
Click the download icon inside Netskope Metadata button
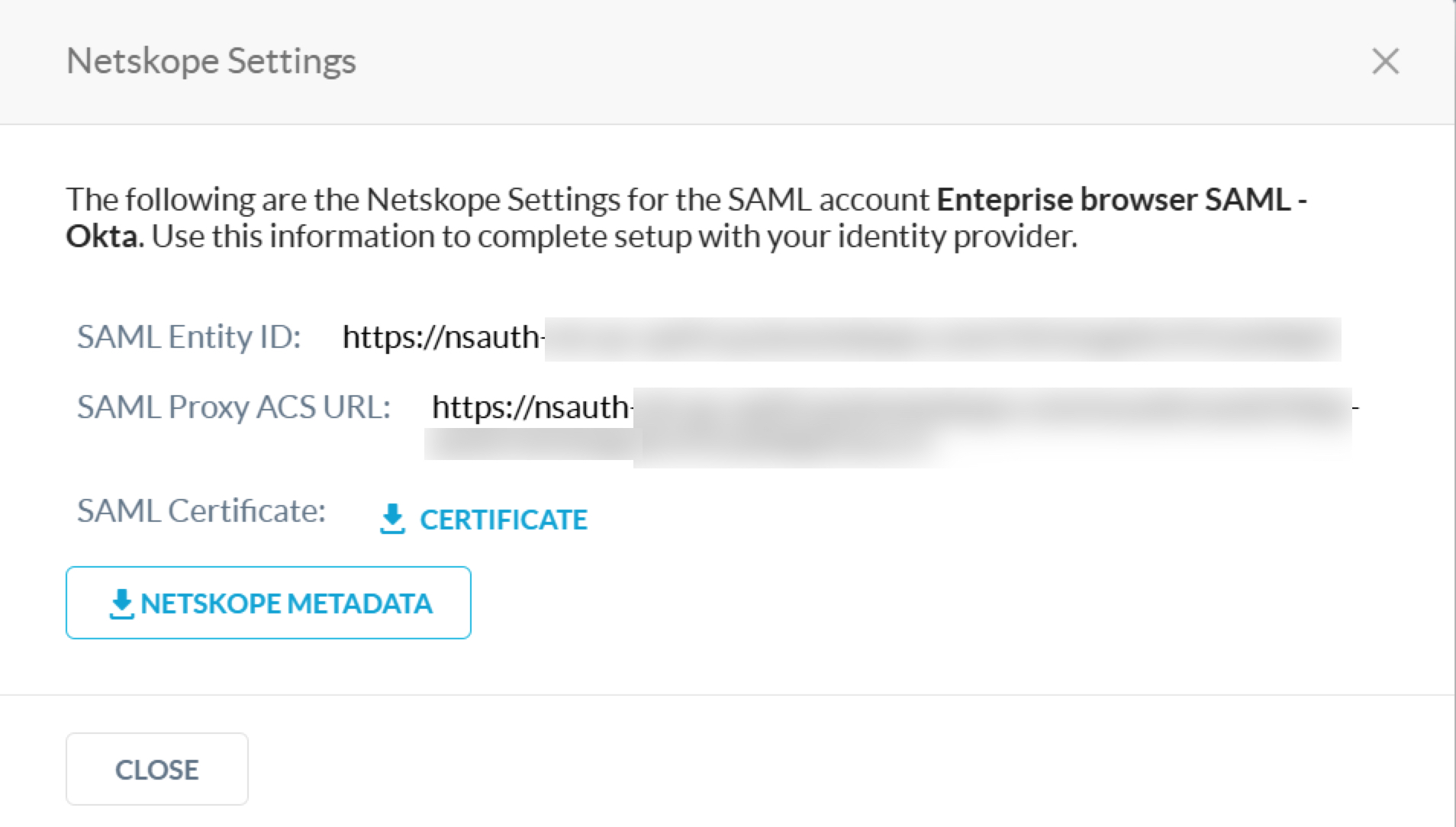click(x=121, y=603)
